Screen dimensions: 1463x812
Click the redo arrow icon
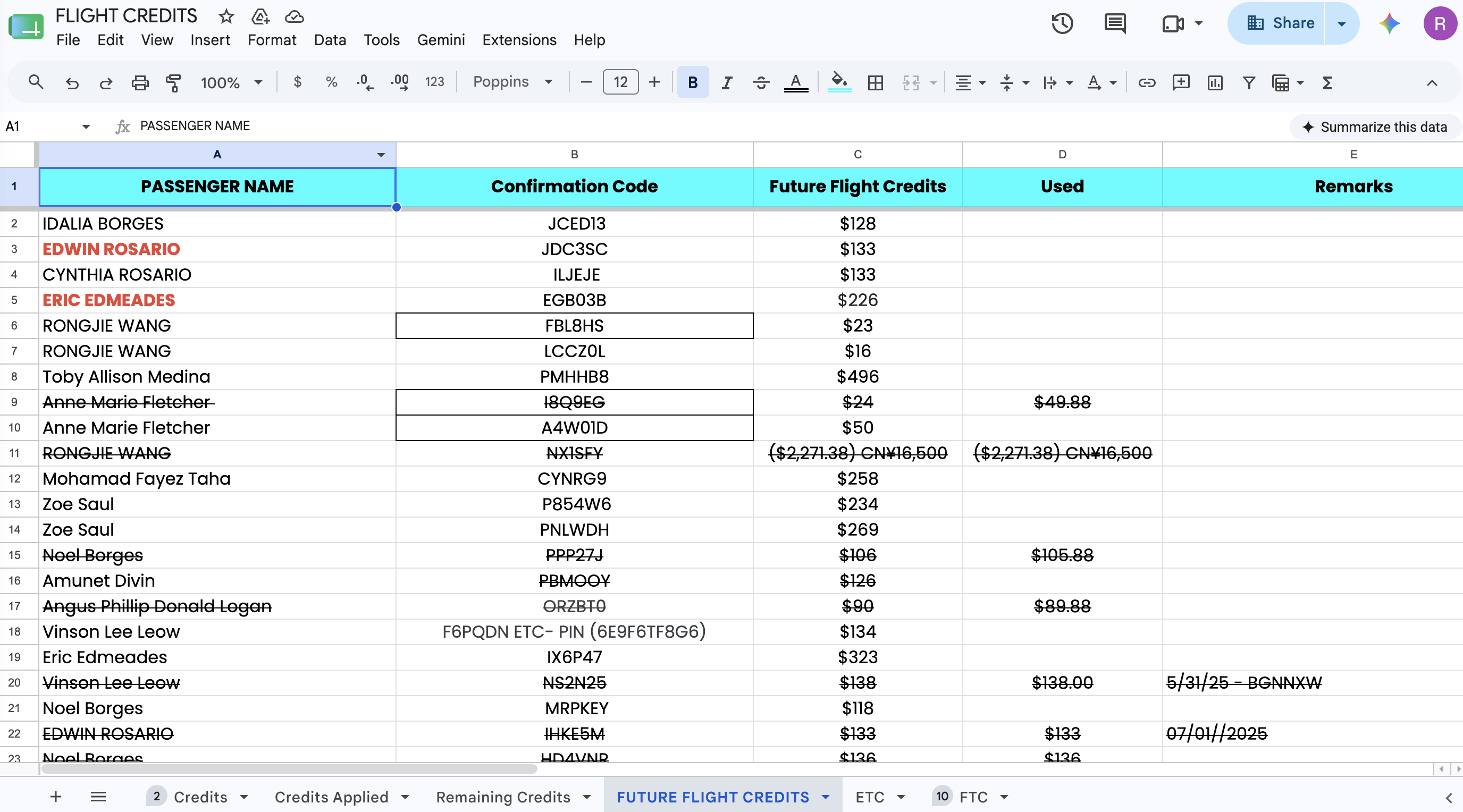point(106,83)
